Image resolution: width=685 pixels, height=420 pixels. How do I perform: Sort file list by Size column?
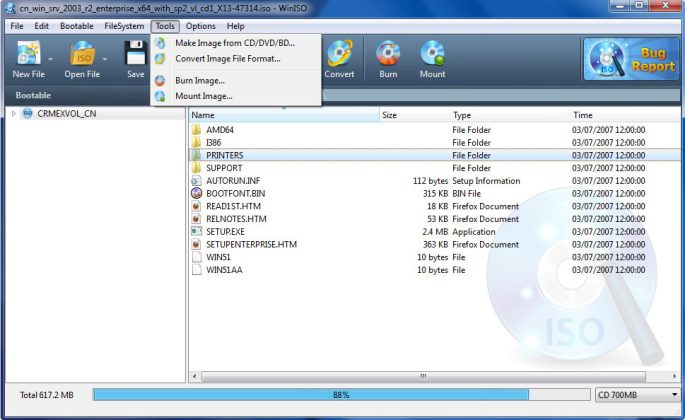click(414, 115)
